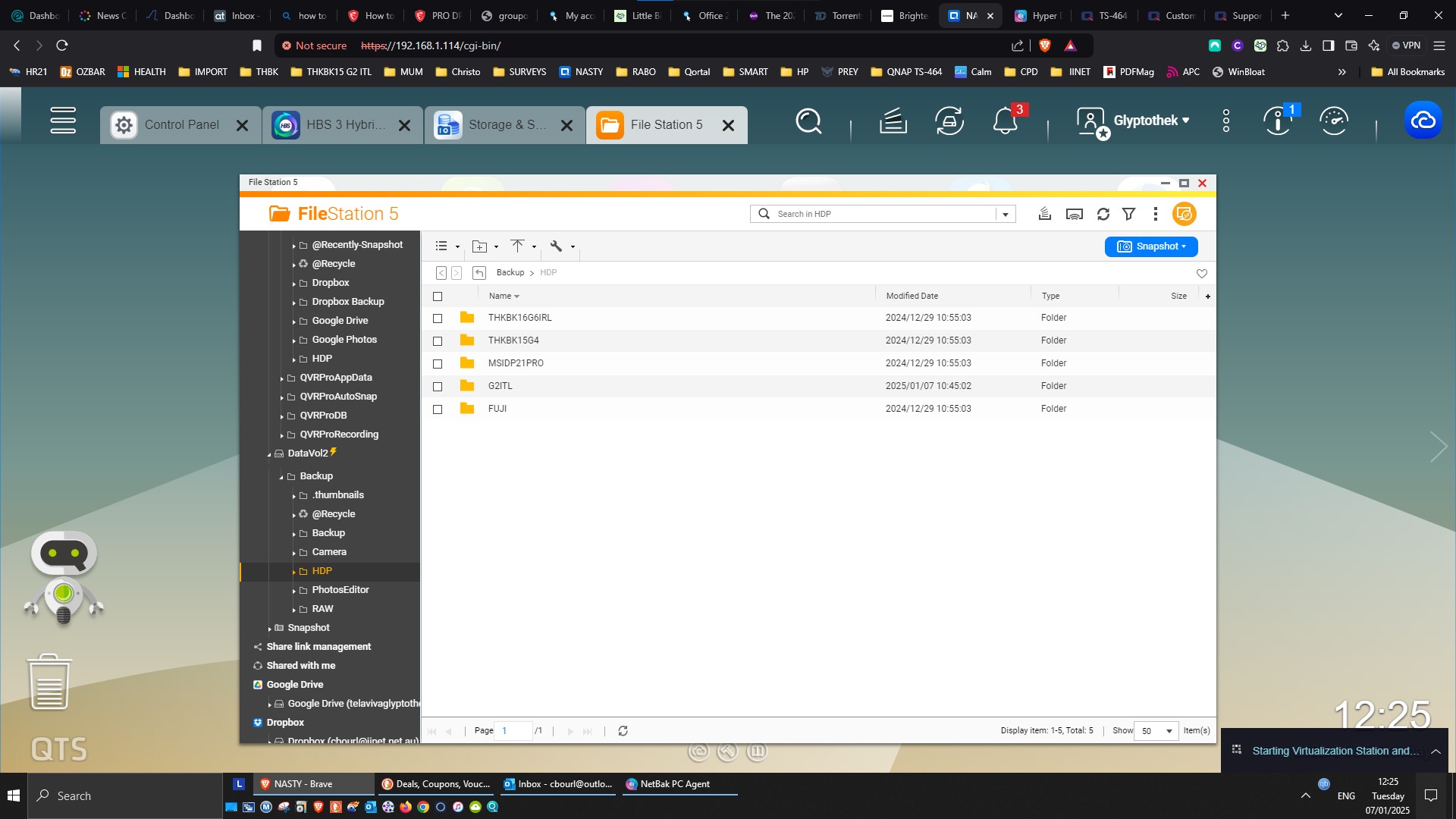Click the page number input field
The height and width of the screenshot is (819, 1456).
pyautogui.click(x=513, y=731)
